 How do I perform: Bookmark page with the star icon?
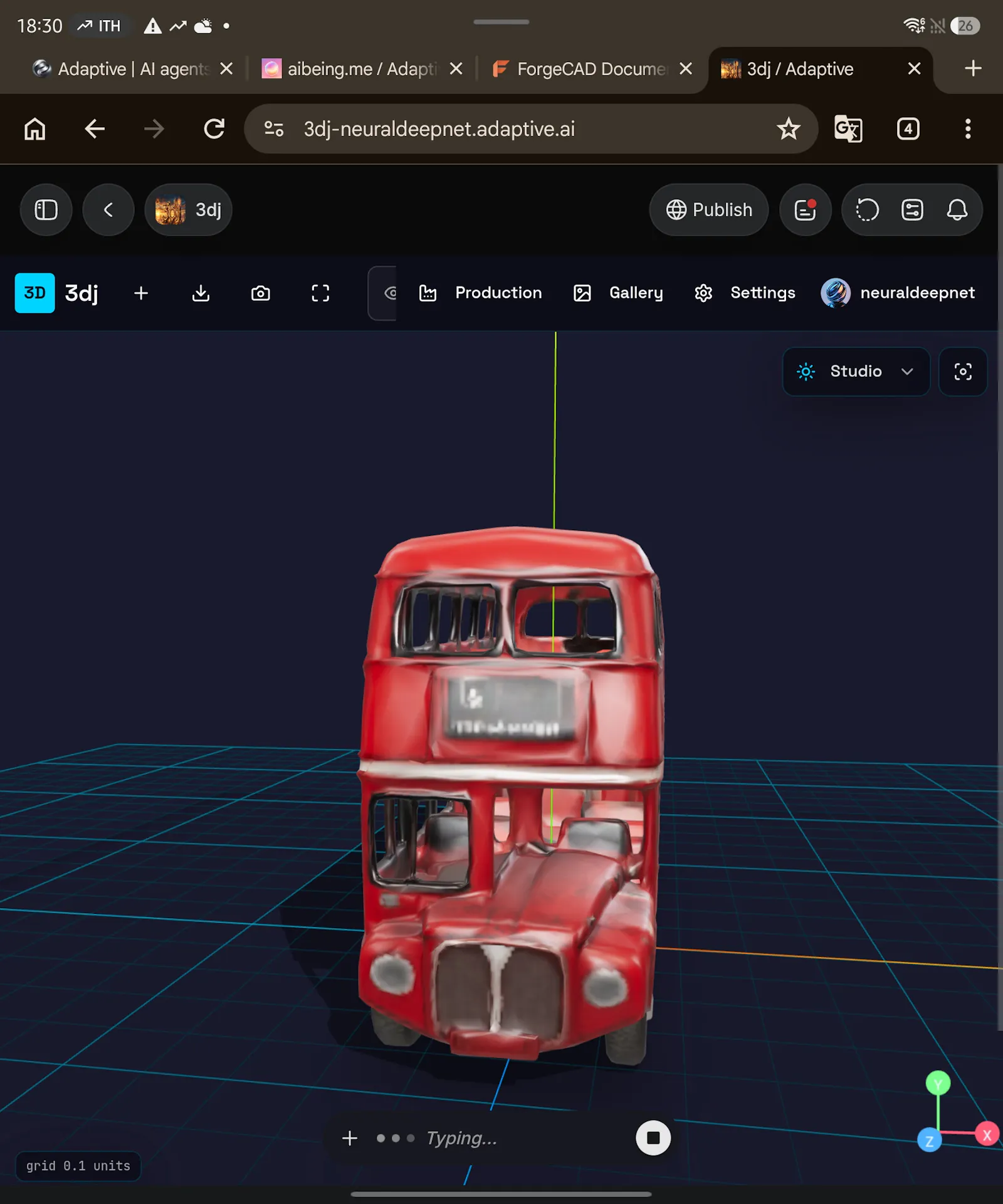(788, 129)
